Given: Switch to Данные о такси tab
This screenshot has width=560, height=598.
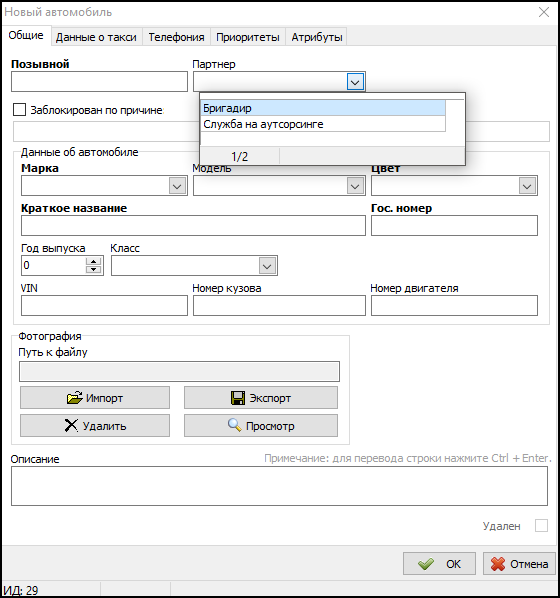Looking at the screenshot, I should [96, 37].
